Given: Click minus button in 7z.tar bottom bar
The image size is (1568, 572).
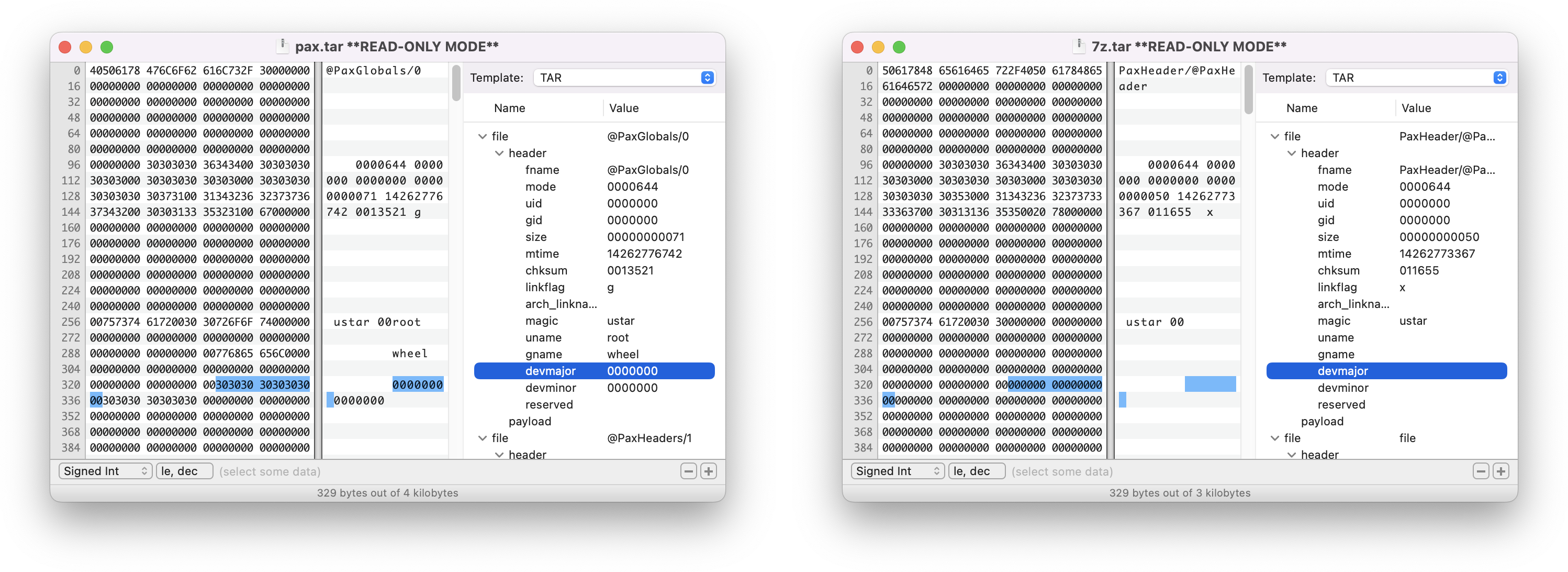Looking at the screenshot, I should [x=1481, y=471].
